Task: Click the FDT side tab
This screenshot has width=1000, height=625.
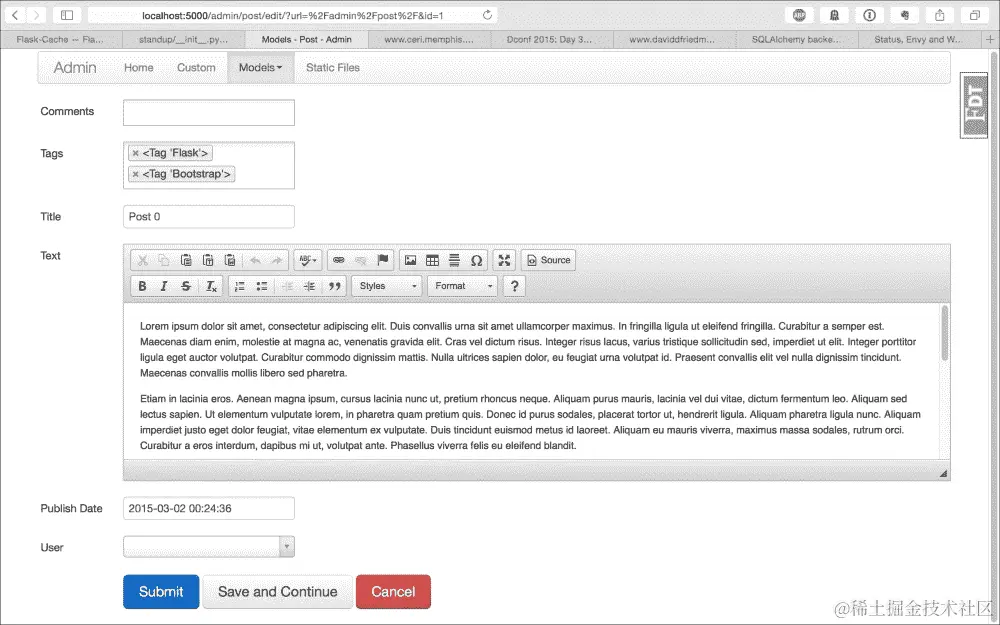Action: 974,105
